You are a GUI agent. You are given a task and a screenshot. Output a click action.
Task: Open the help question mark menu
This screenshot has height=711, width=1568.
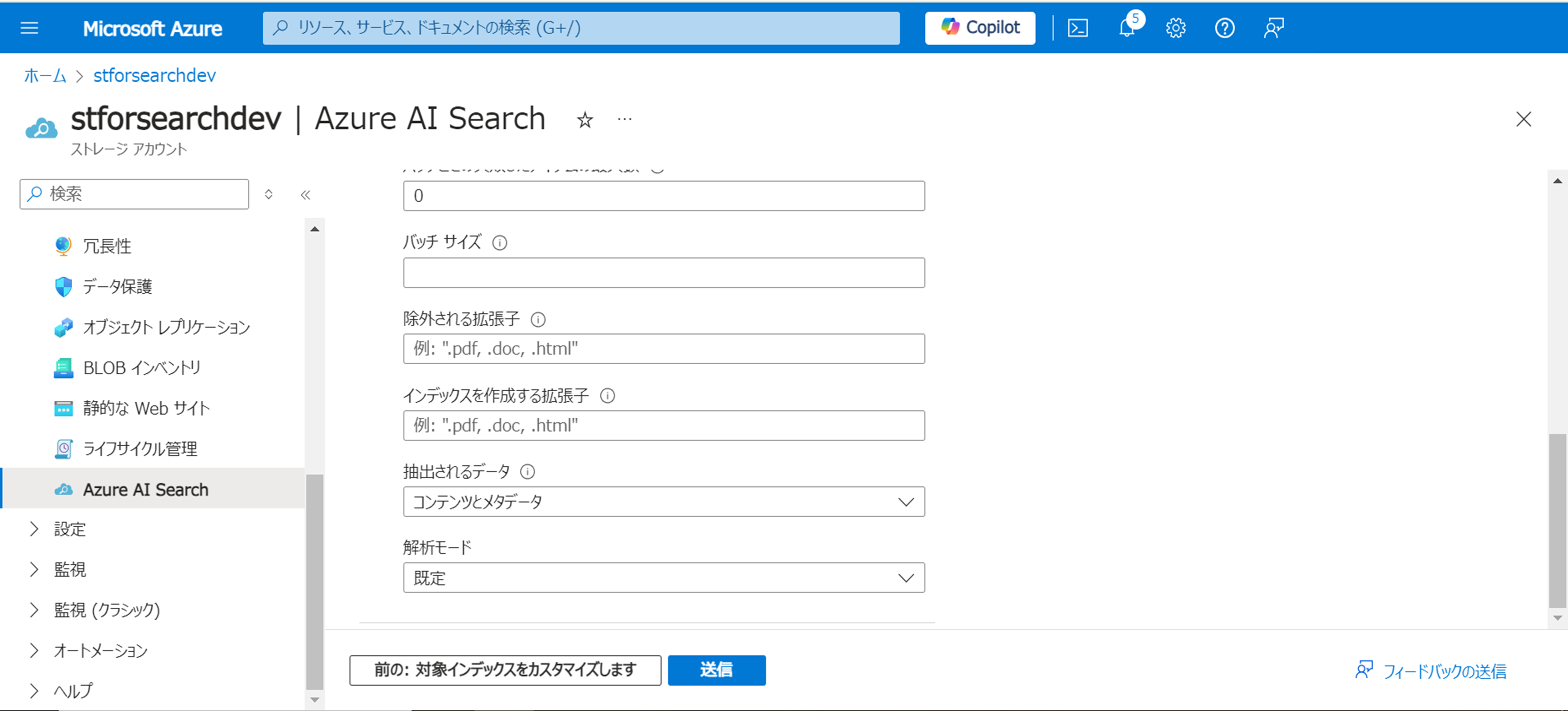click(x=1224, y=28)
